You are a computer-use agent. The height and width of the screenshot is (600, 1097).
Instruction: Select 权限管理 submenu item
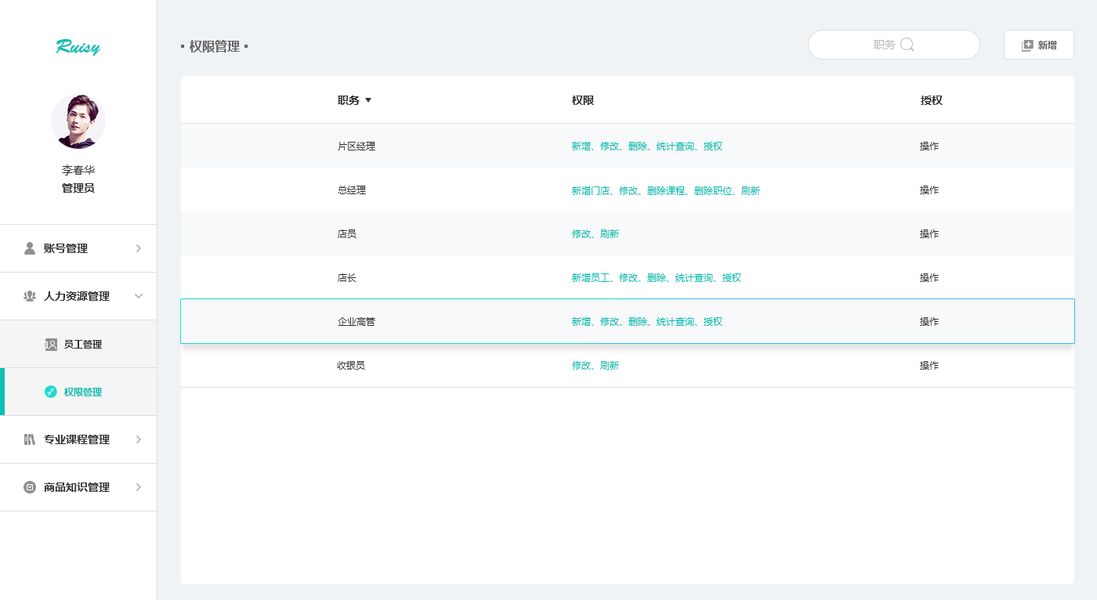(83, 392)
